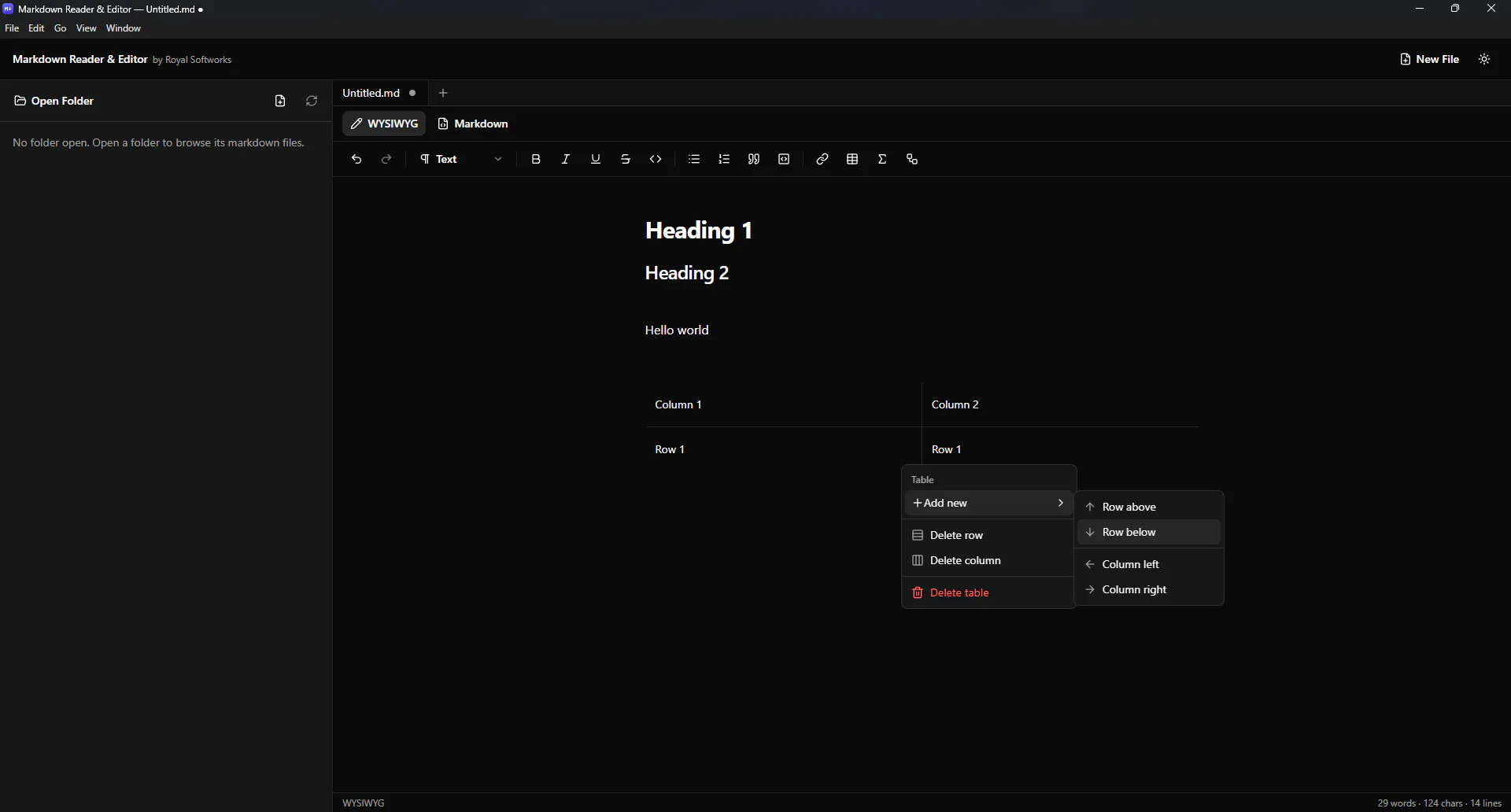Choose Column right in submenu
The image size is (1511, 812).
click(x=1149, y=589)
